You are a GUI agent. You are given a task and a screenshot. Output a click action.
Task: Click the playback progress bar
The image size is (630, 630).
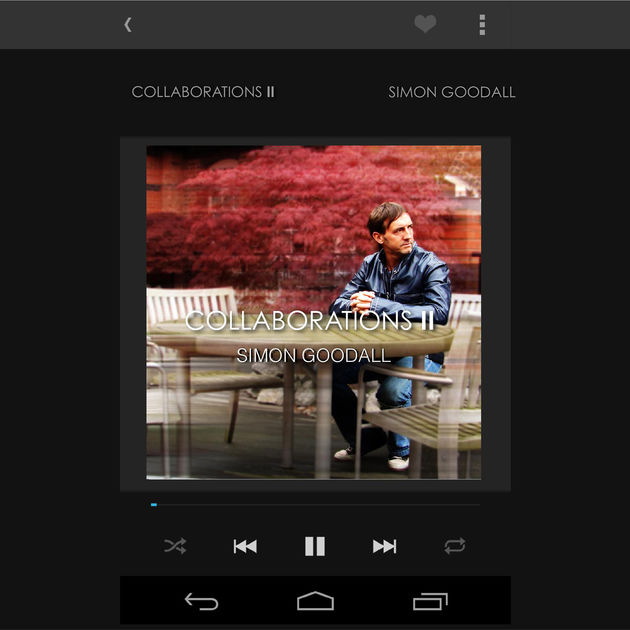(x=315, y=505)
